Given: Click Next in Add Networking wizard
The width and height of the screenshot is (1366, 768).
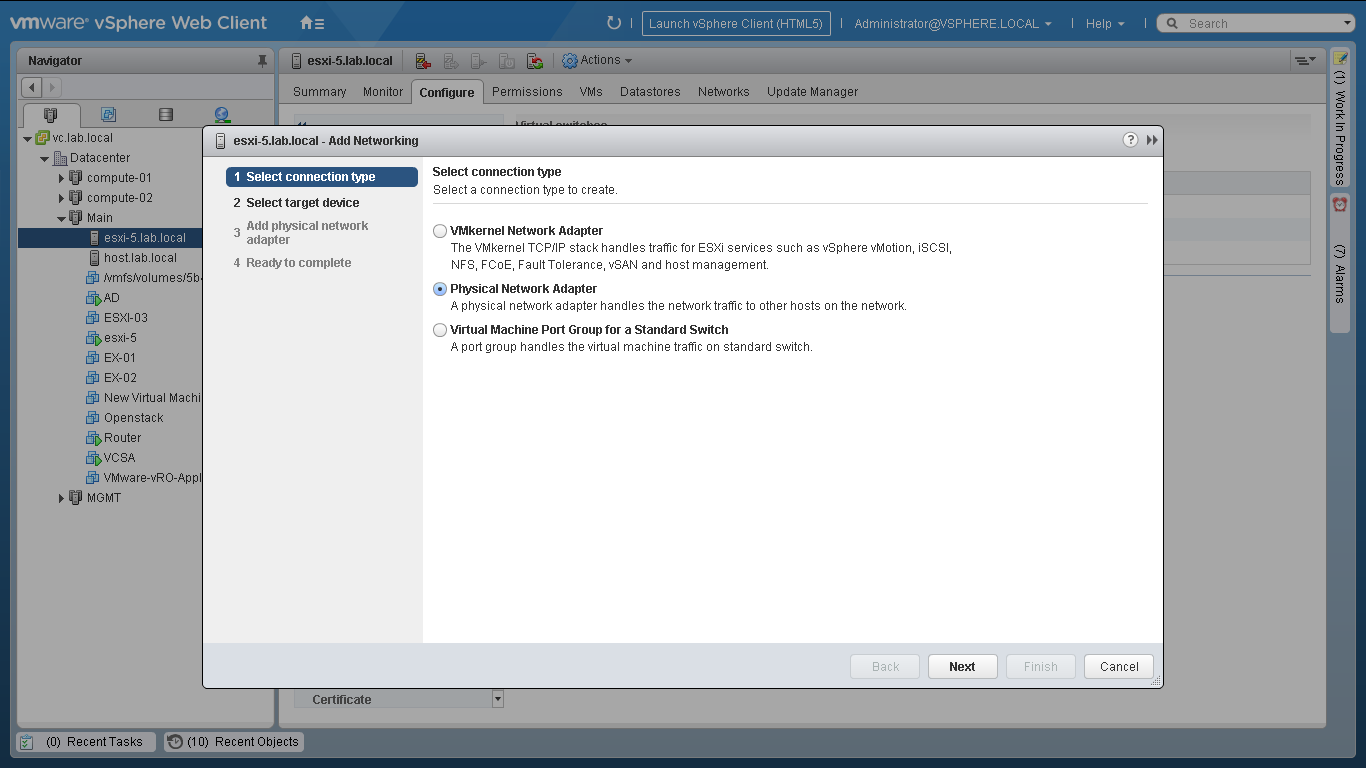Looking at the screenshot, I should point(962,667).
